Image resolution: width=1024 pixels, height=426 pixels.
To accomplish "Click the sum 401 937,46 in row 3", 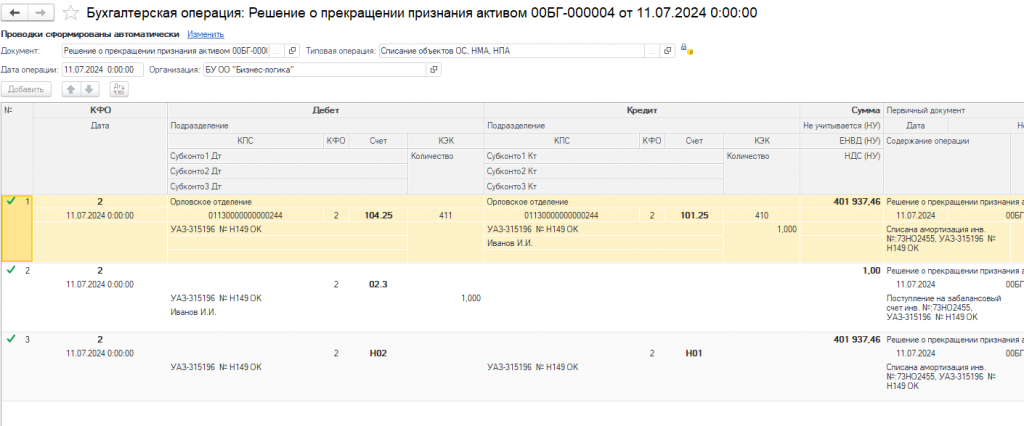I will click(857, 339).
